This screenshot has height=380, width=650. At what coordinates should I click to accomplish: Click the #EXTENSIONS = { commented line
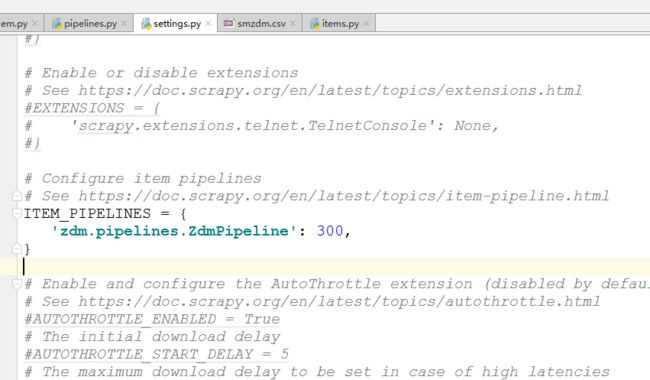(92, 108)
